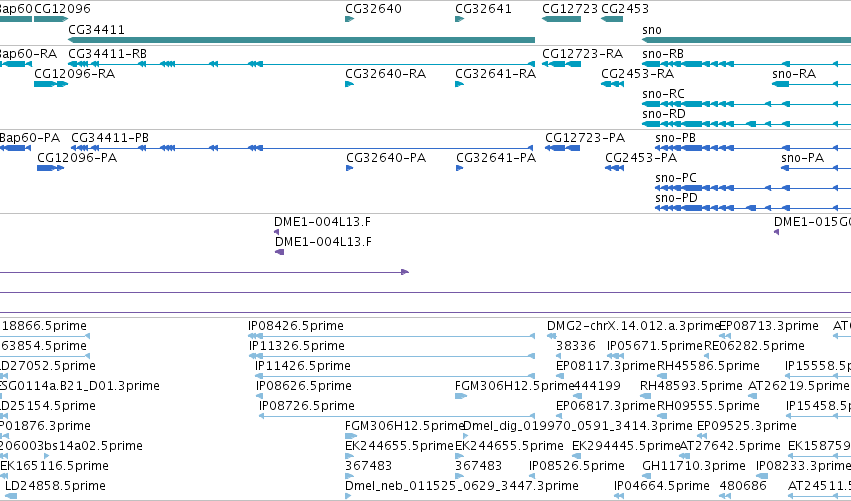Image resolution: width=851 pixels, height=501 pixels.
Task: Open the EP08117.3prime EST label
Action: [606, 366]
